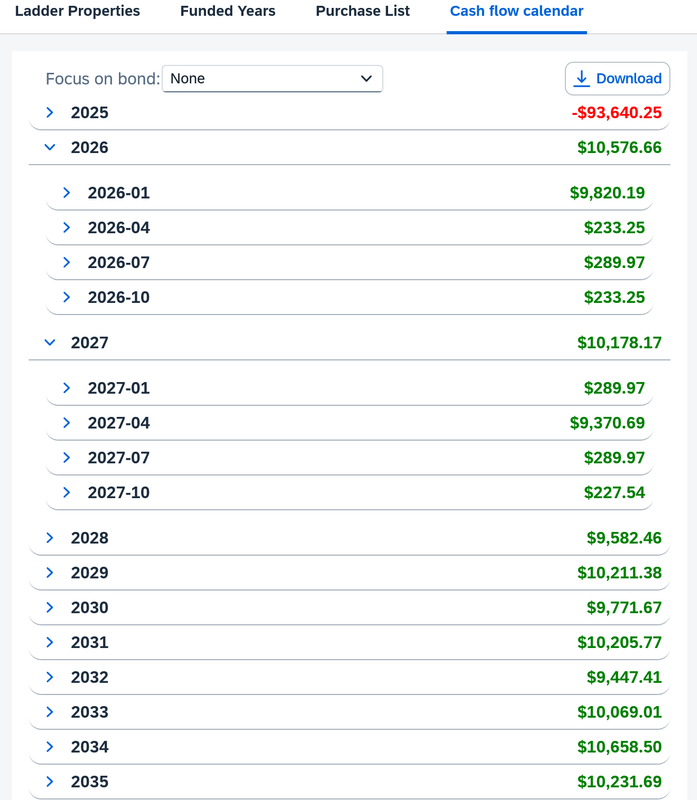Click the $10,658.50 total for 2034

[x=619, y=746]
